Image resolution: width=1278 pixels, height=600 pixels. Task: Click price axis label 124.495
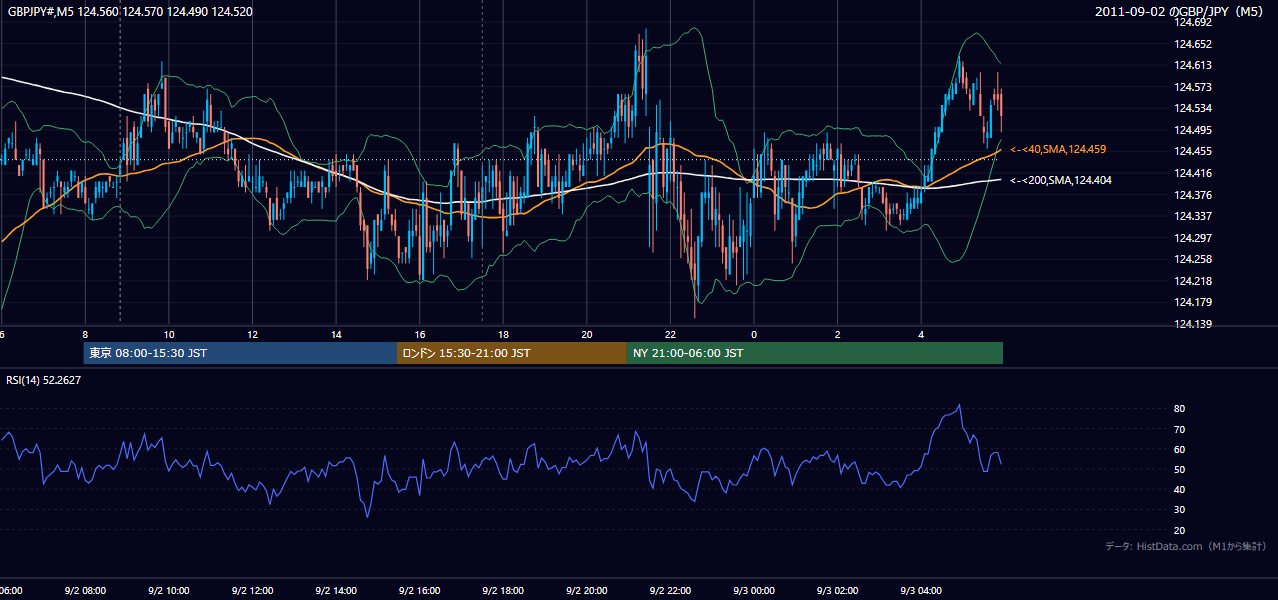coord(1192,130)
